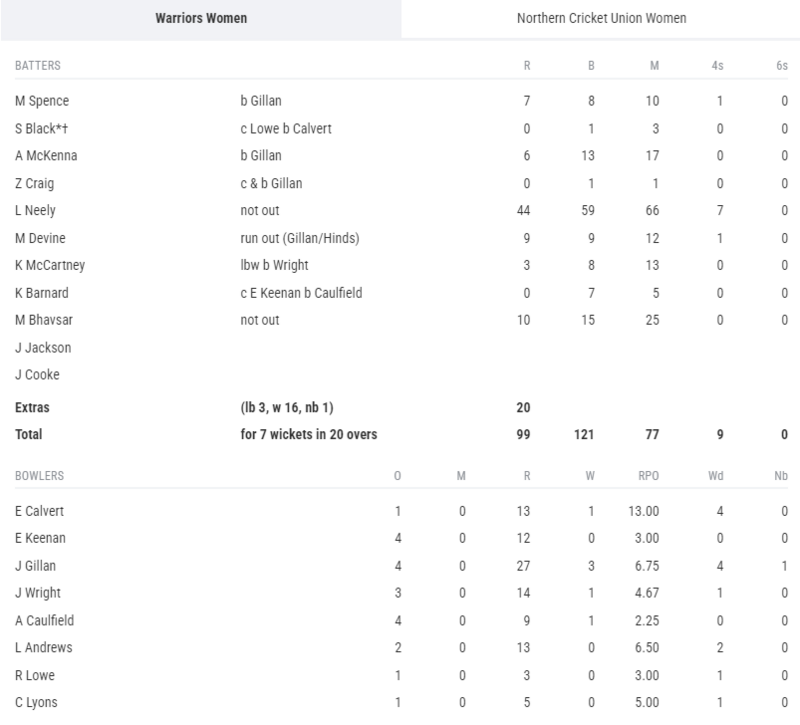Open K Barnard's profile link

tap(41, 293)
